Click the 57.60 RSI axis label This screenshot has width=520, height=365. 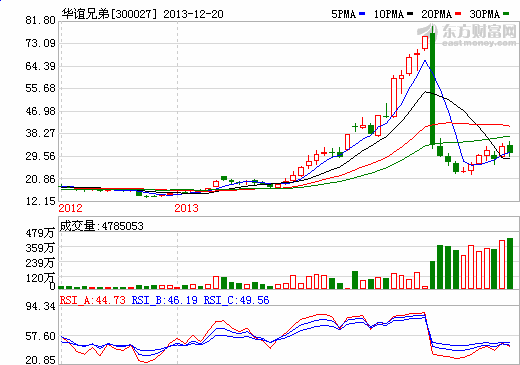(x=40, y=336)
